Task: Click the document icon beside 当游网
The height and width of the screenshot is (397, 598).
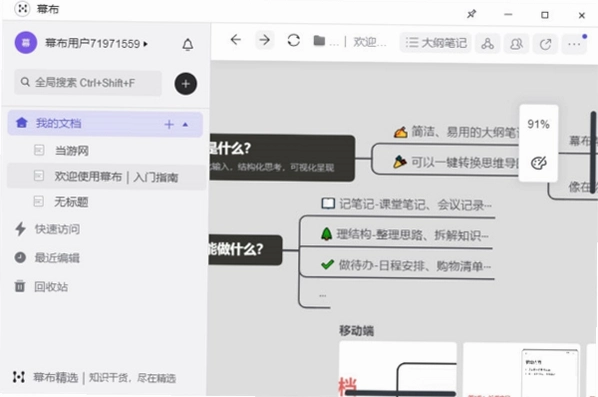Action: click(39, 150)
